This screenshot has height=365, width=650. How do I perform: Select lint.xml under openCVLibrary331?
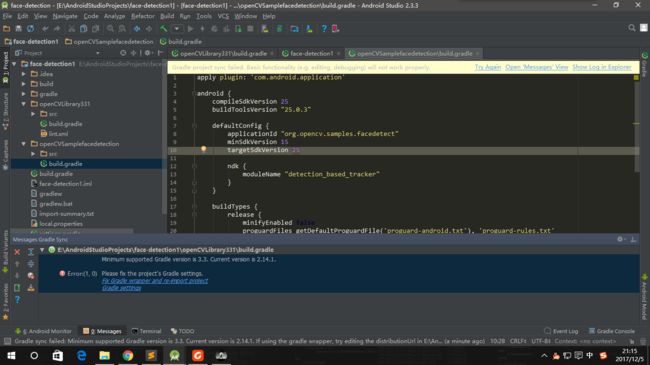tap(58, 134)
